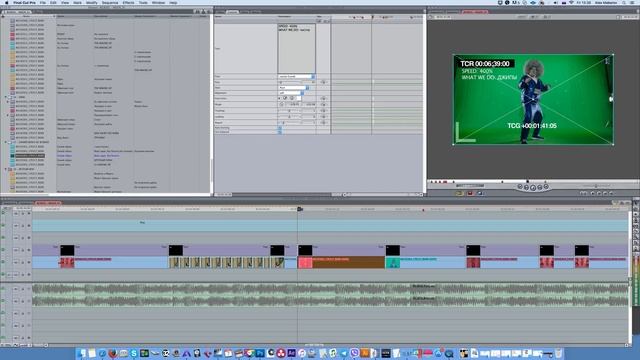Open the File menu
The image size is (640, 360).
[43, 3]
